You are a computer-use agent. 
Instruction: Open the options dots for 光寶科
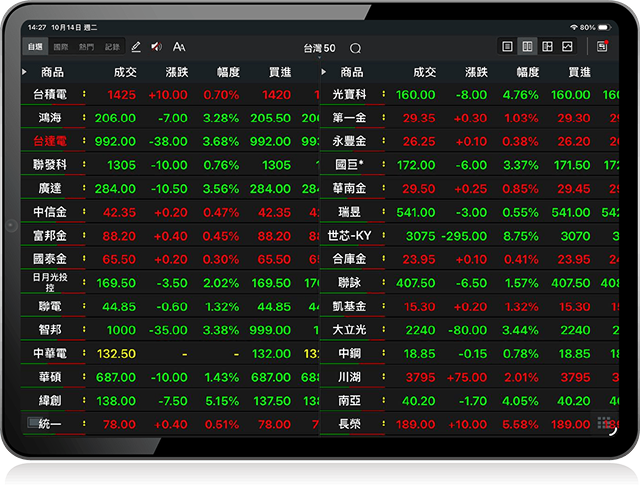(x=384, y=94)
